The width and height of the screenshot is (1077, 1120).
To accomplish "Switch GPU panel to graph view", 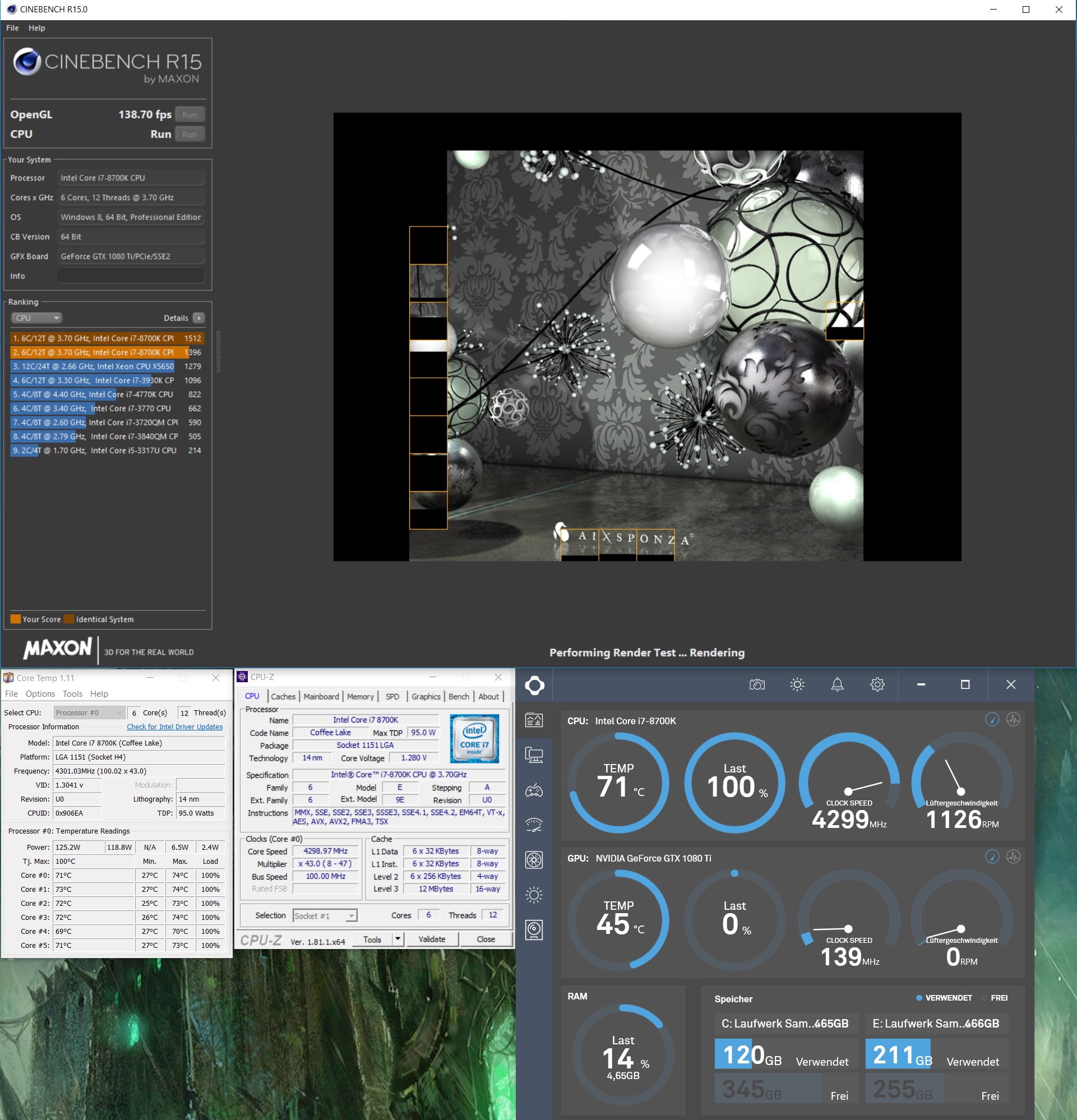I will pyautogui.click(x=1013, y=857).
